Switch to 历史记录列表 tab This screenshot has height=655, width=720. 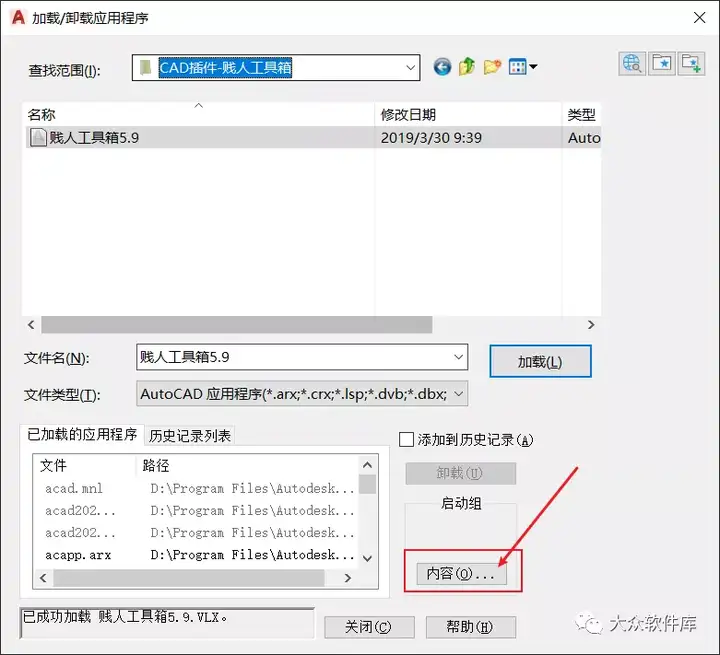pyautogui.click(x=190, y=436)
